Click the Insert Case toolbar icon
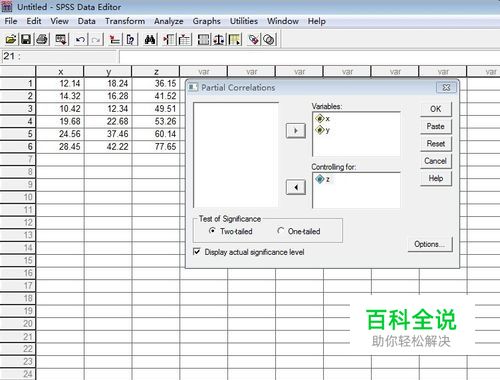This screenshot has width=500, height=380. [x=169, y=40]
